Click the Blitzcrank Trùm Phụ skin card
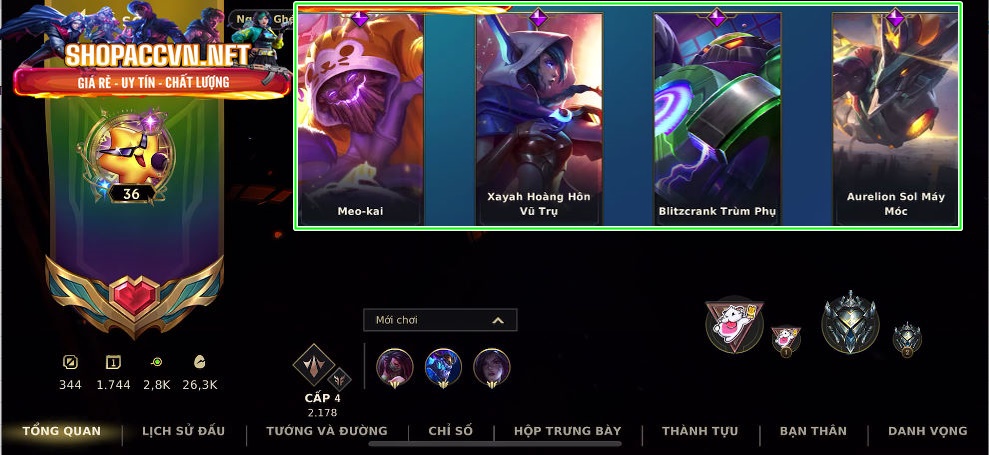This screenshot has height=455, width=989. coord(717,118)
